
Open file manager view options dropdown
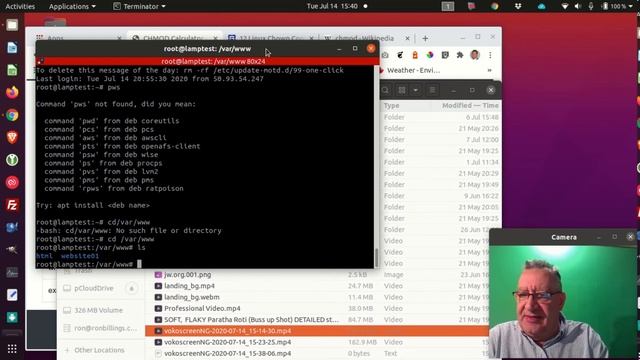point(416,90)
